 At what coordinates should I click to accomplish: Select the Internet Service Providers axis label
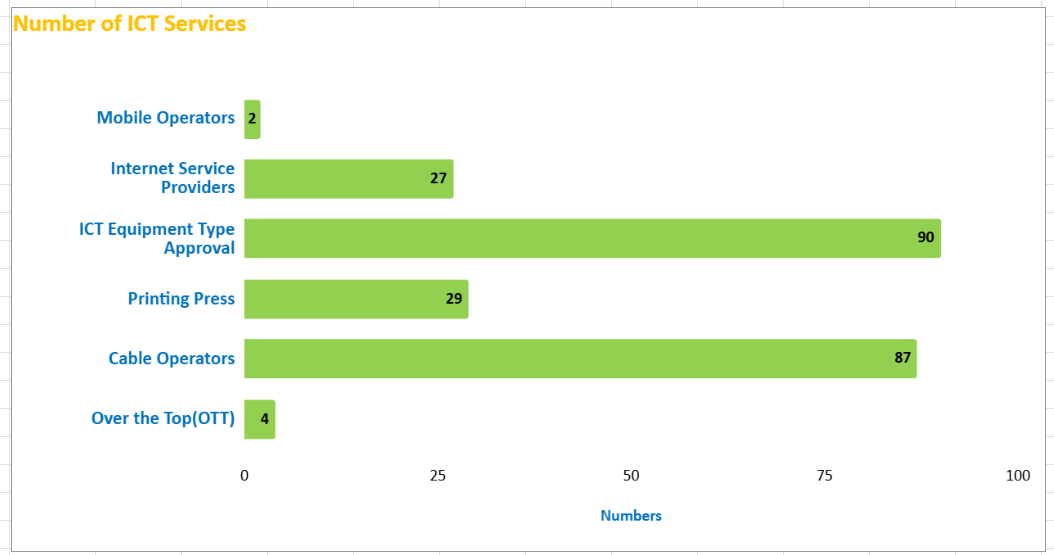tap(173, 178)
